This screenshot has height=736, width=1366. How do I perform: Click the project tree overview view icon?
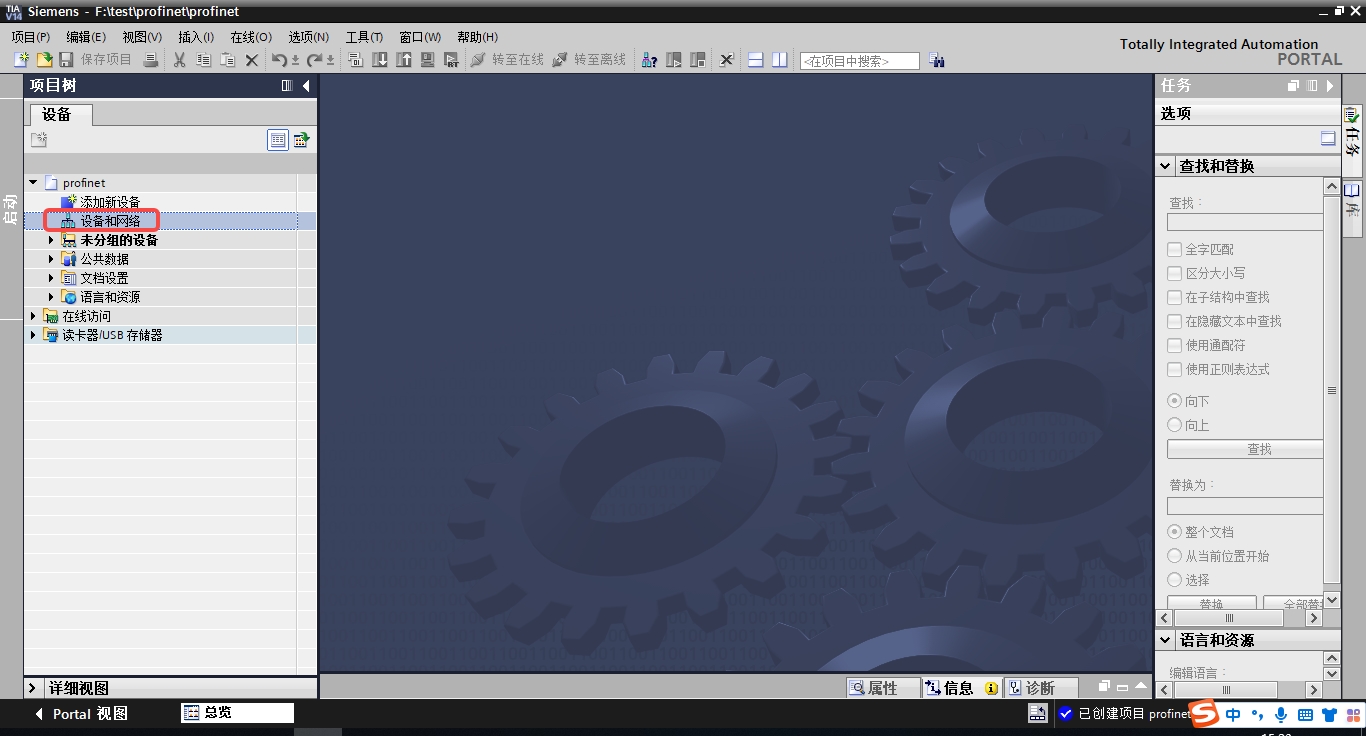pos(278,140)
